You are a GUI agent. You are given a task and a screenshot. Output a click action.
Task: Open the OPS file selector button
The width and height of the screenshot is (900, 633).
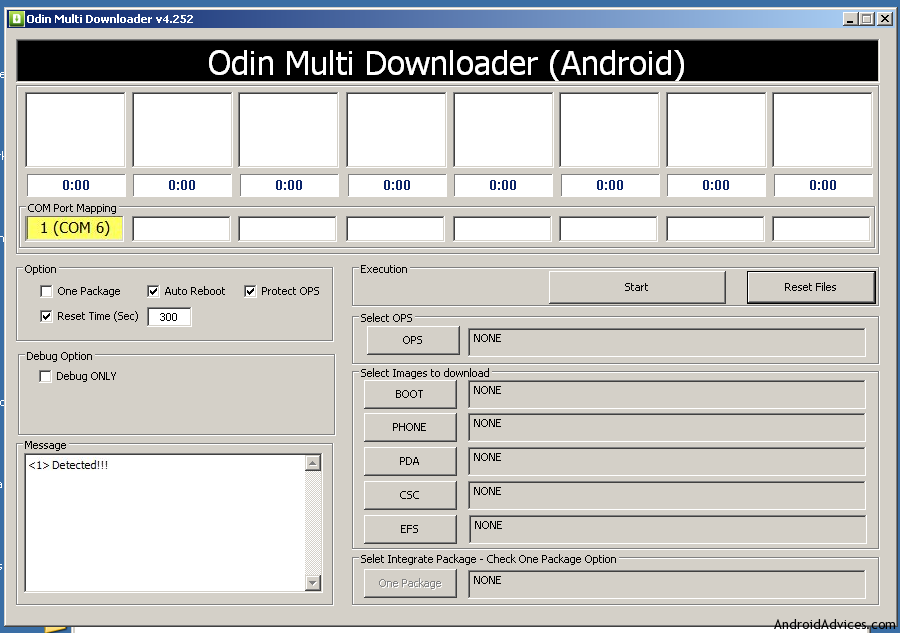tap(413, 340)
